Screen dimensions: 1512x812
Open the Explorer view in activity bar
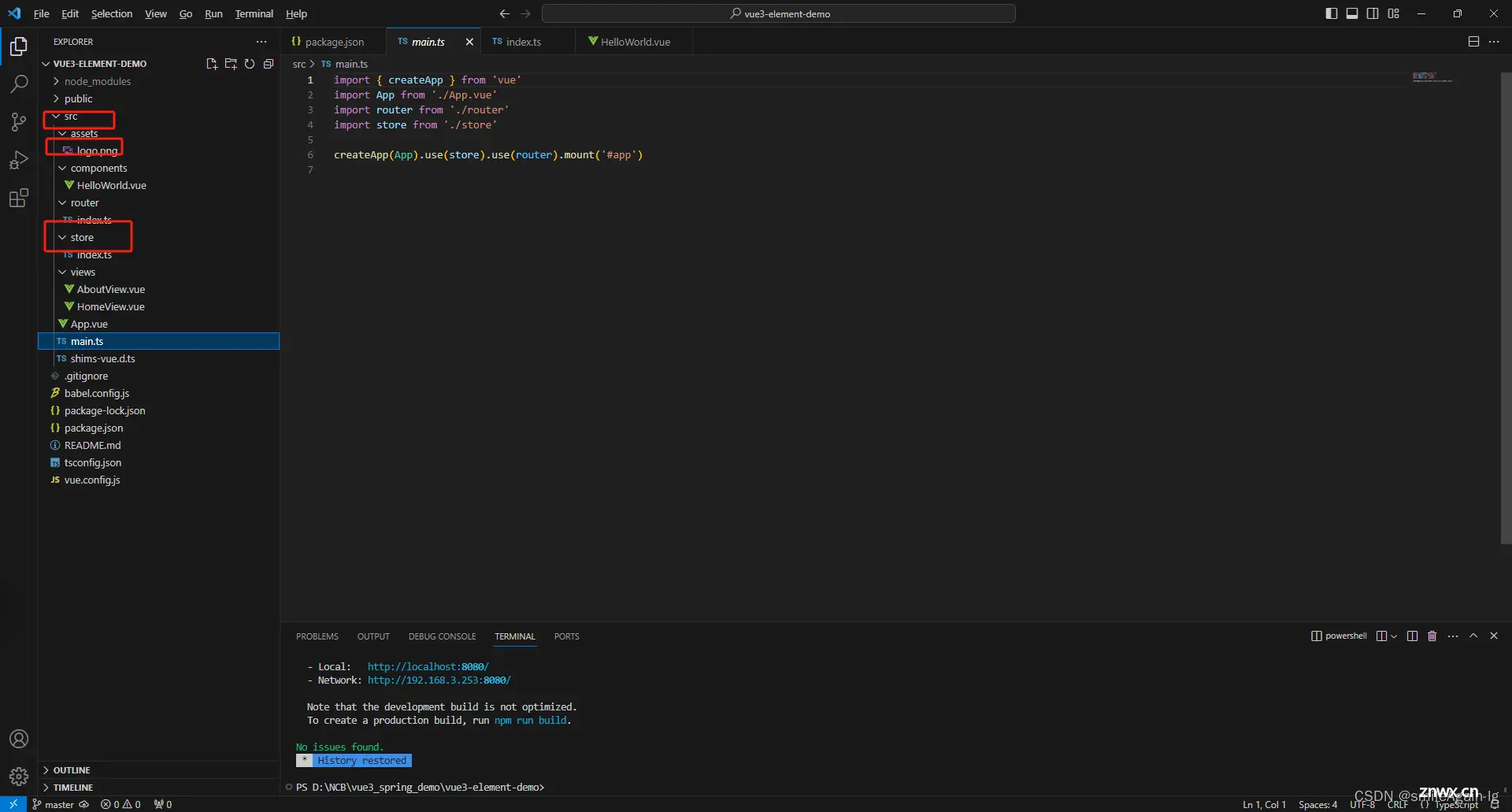[19, 46]
